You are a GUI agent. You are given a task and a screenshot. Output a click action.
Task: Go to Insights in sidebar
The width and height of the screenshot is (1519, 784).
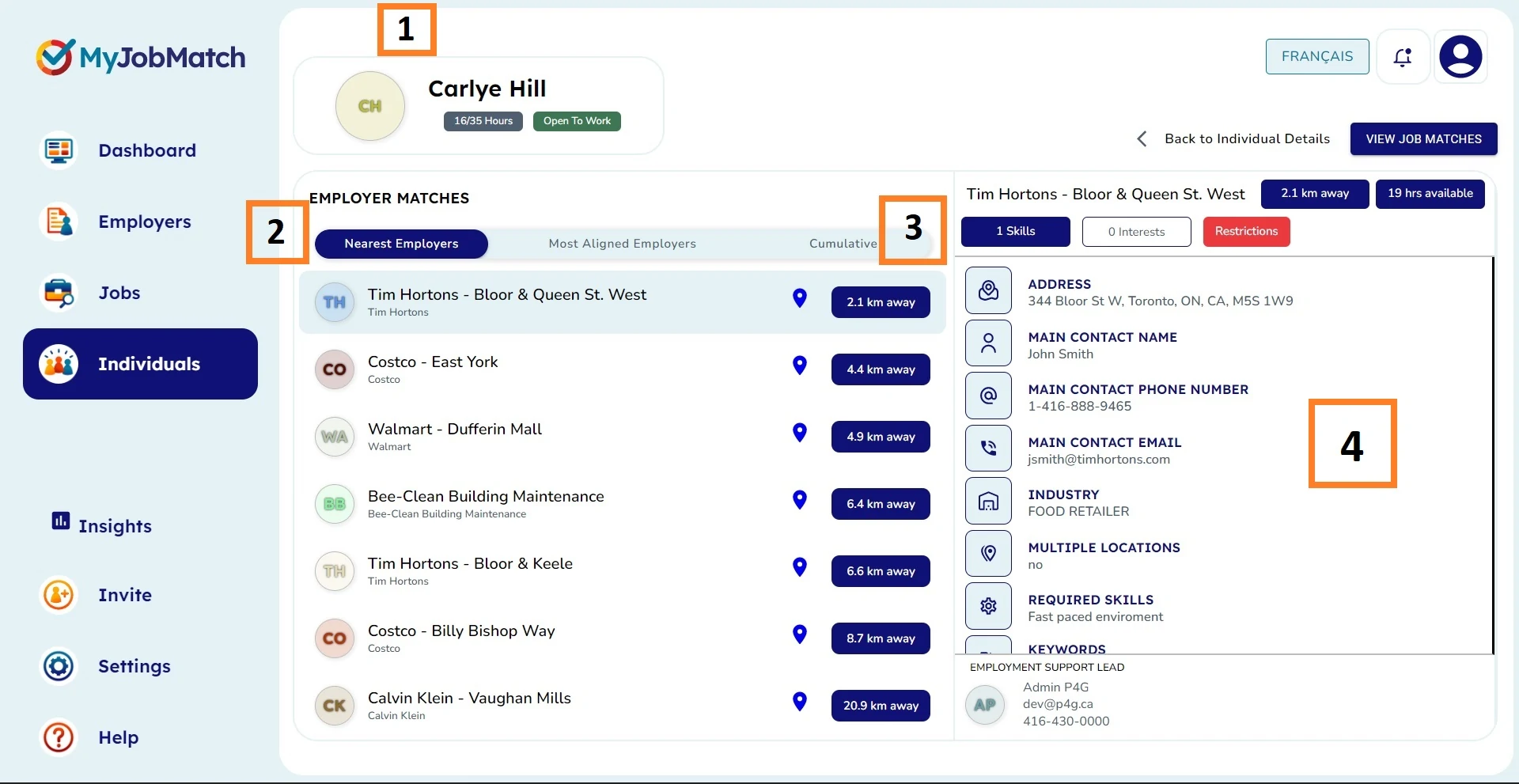click(x=115, y=526)
